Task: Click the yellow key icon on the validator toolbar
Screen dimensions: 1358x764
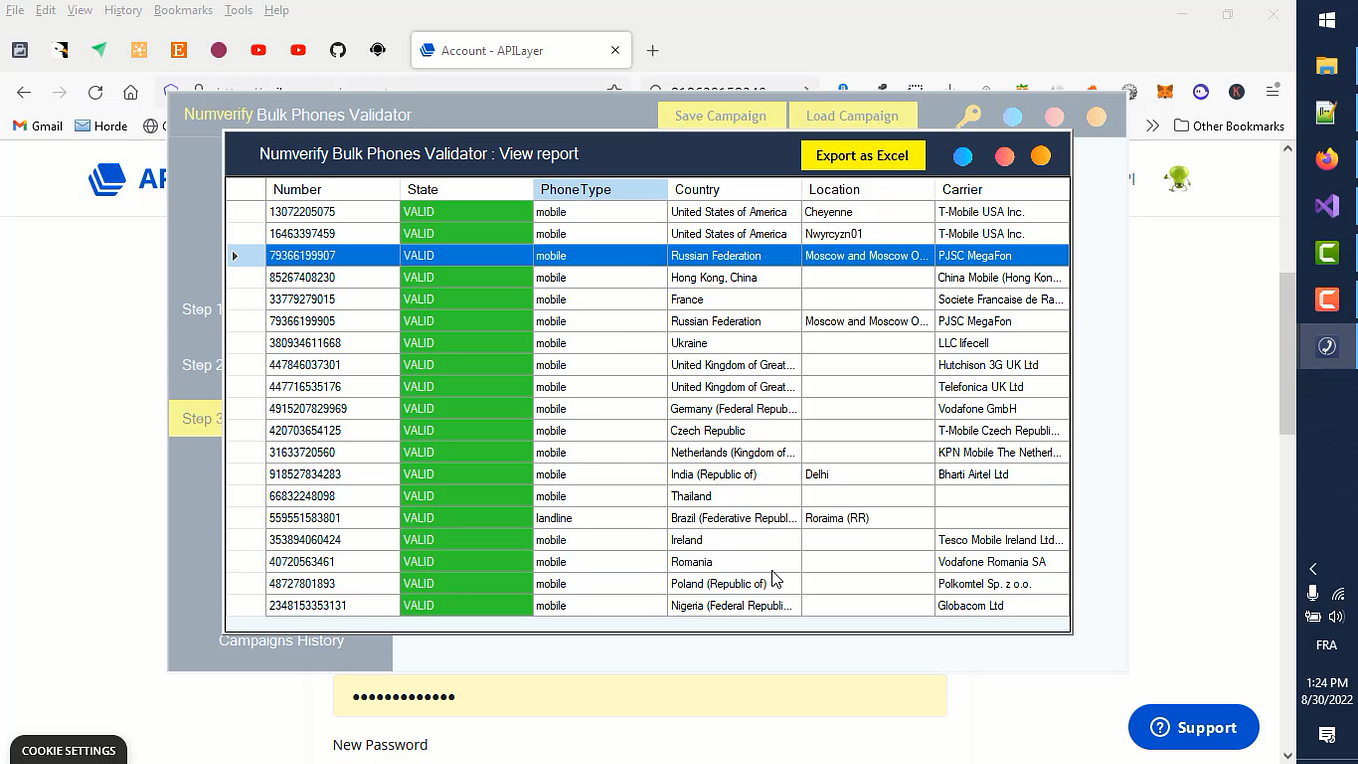Action: [969, 116]
